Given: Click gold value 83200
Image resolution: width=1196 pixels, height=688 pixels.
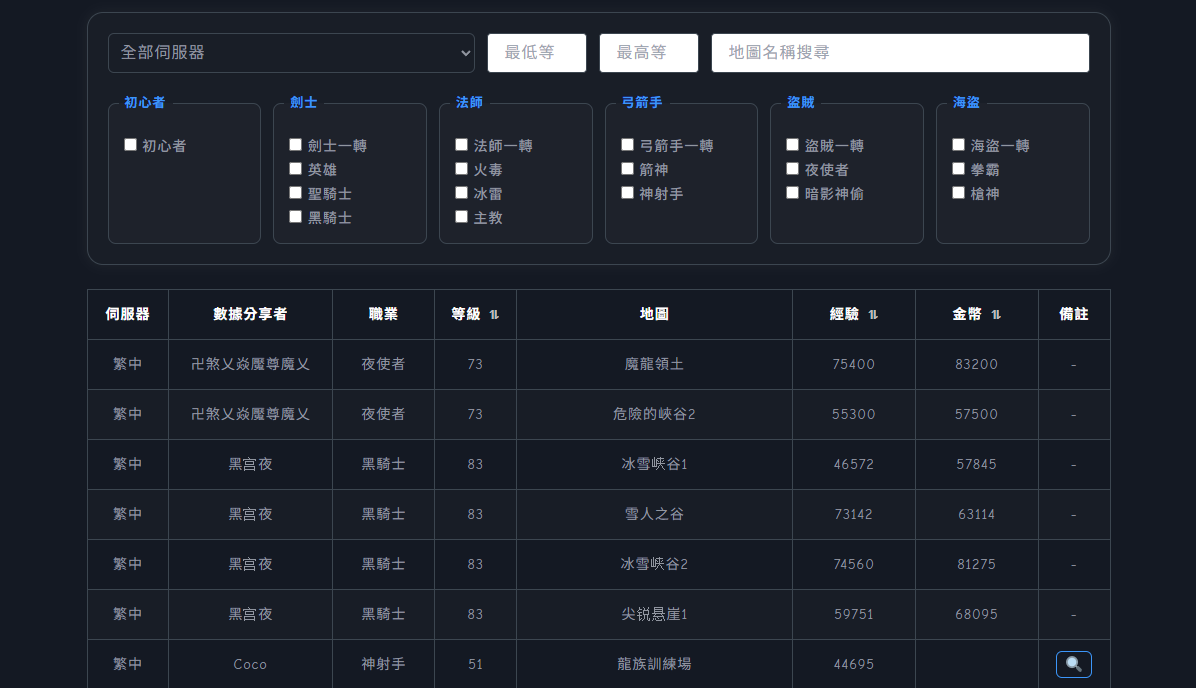Looking at the screenshot, I should pos(976,365).
